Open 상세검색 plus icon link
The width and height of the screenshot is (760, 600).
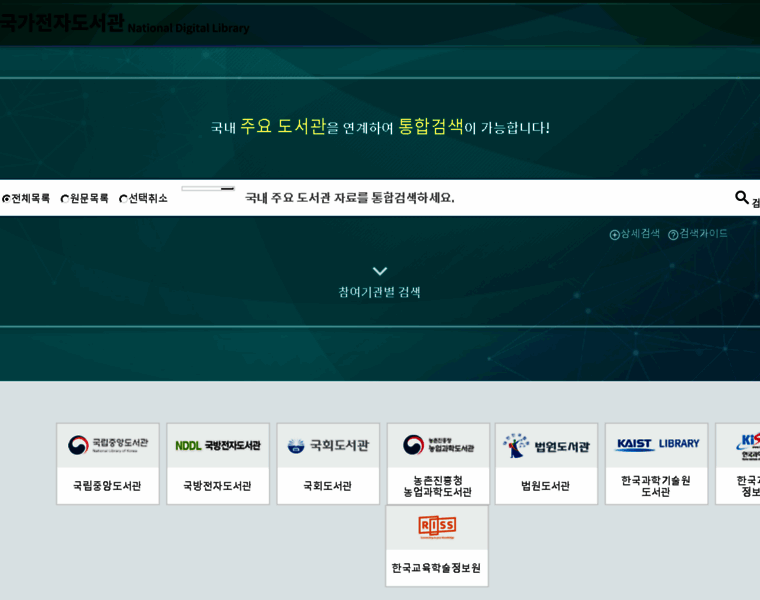tap(634, 234)
